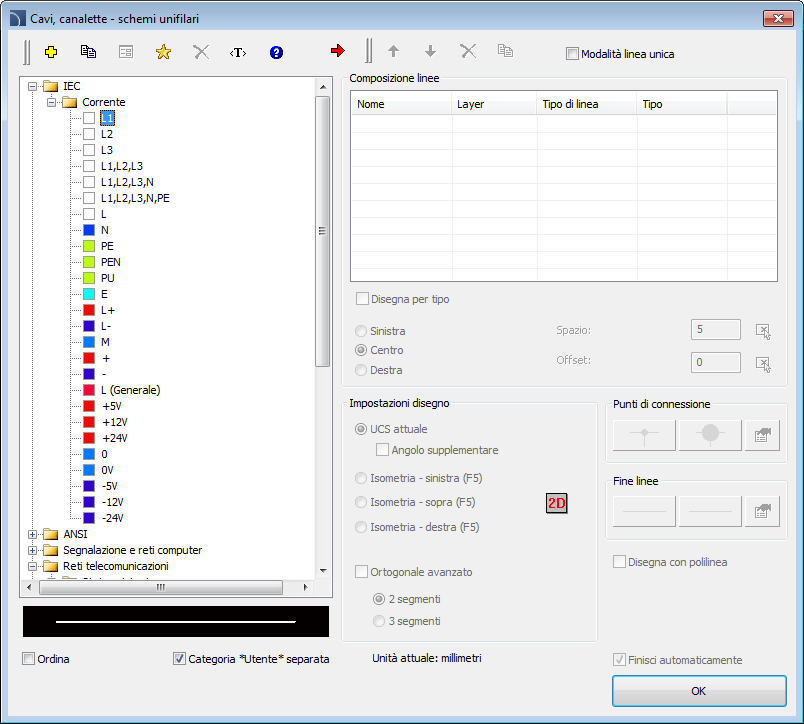Click the blue swatch next to N
Viewport: 804px width, 724px height.
coord(89,230)
